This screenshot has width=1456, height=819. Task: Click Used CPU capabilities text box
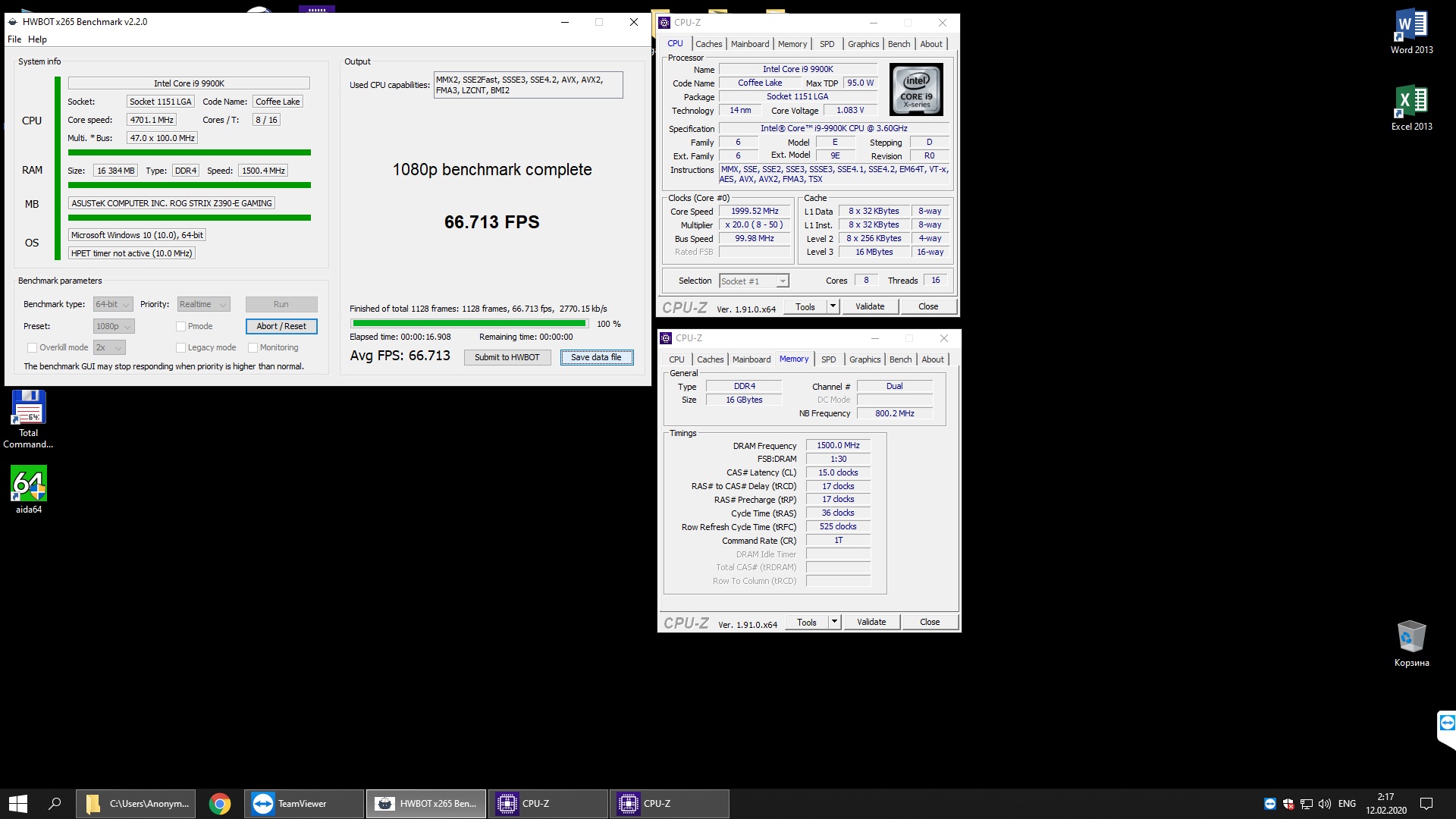tap(528, 85)
